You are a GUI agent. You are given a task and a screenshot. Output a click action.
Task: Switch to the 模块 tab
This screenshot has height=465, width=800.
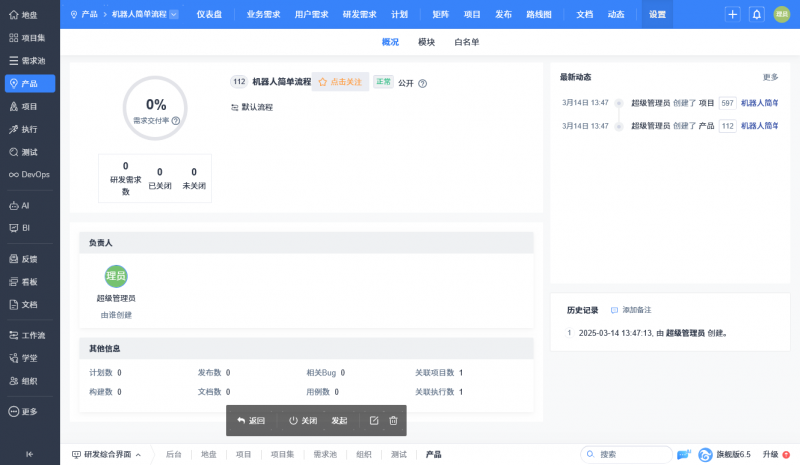point(426,42)
